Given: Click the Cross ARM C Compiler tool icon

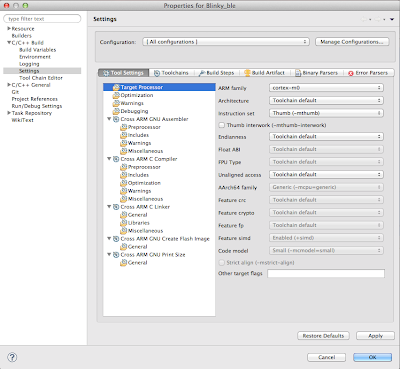Looking at the screenshot, I should click(116, 159).
